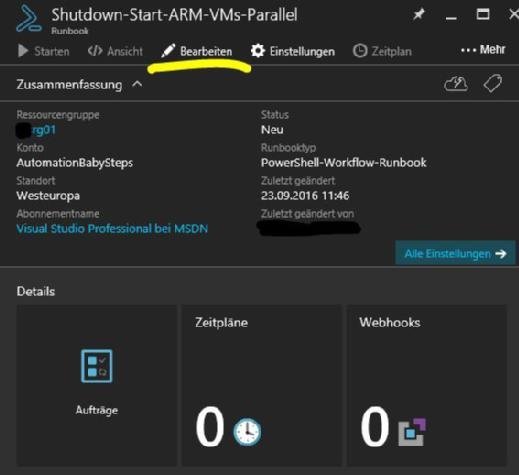Maximize the runbook blade

[x=483, y=14]
